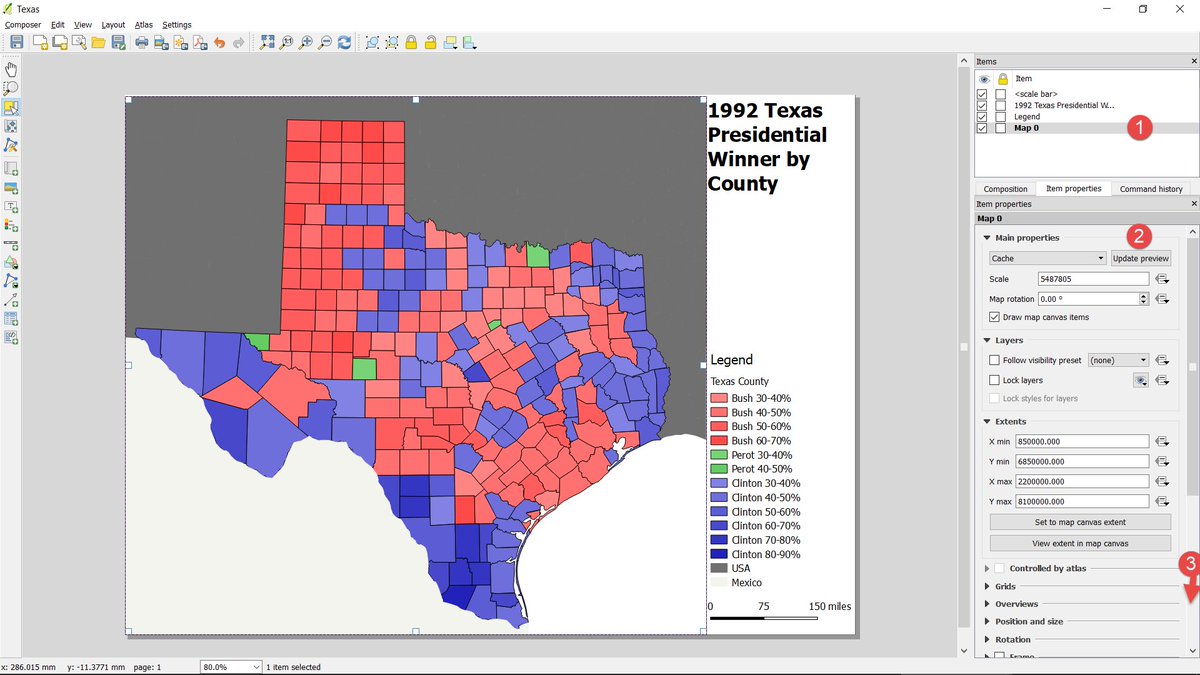Image resolution: width=1200 pixels, height=675 pixels.
Task: Click the Save project icon
Action: pyautogui.click(x=17, y=42)
